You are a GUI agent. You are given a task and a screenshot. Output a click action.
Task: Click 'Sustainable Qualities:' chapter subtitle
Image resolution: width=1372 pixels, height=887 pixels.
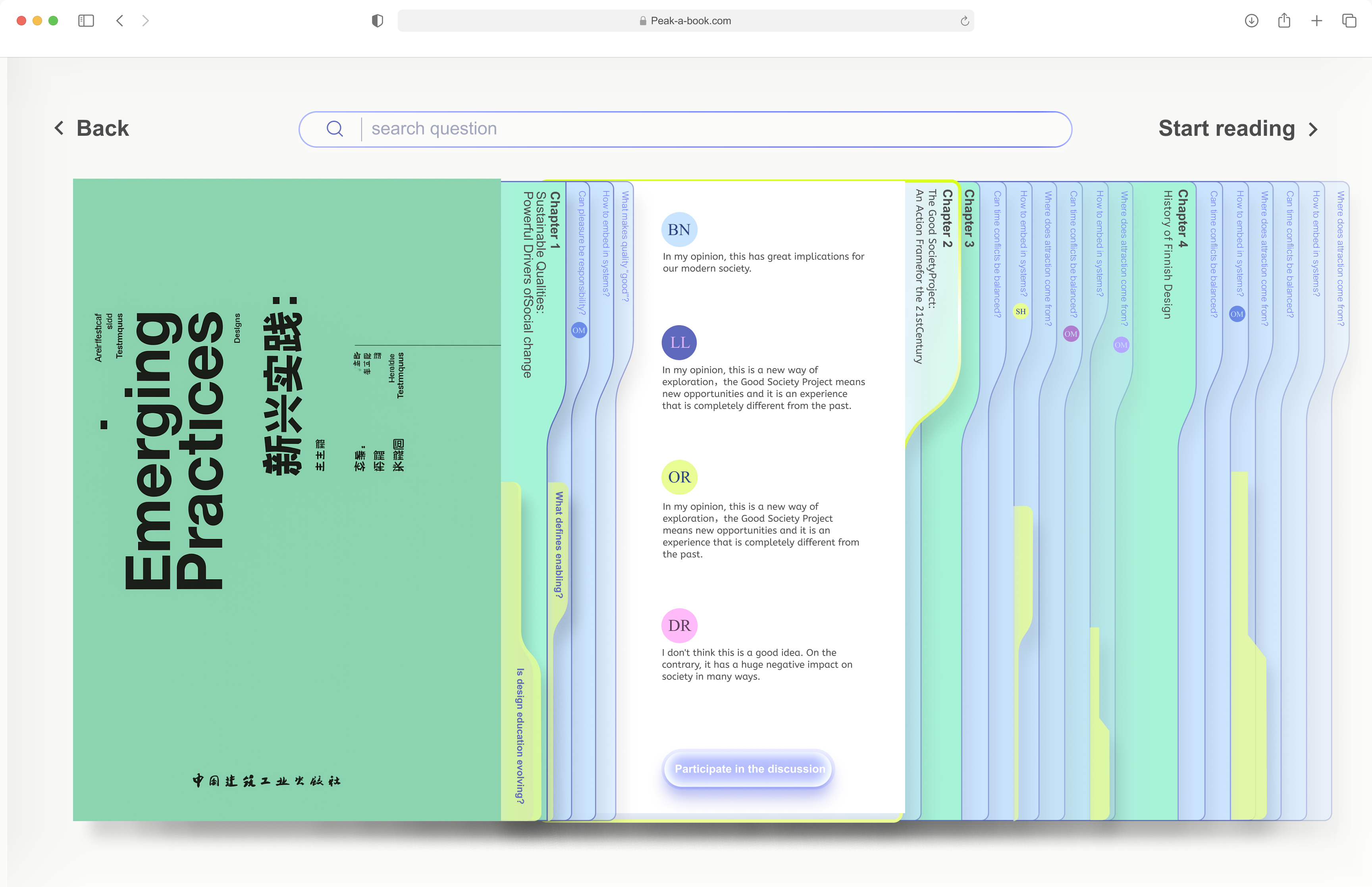click(x=540, y=252)
